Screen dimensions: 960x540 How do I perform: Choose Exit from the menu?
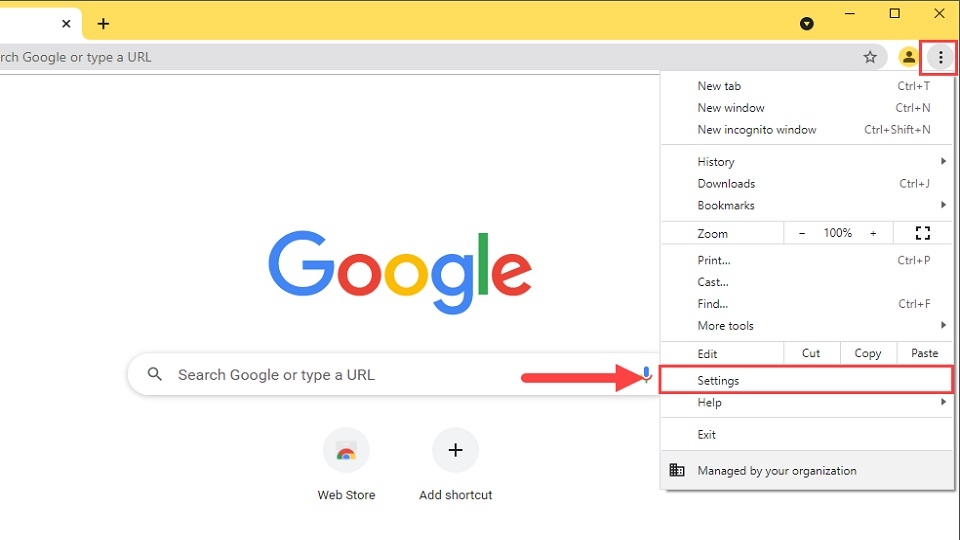[x=808, y=435]
